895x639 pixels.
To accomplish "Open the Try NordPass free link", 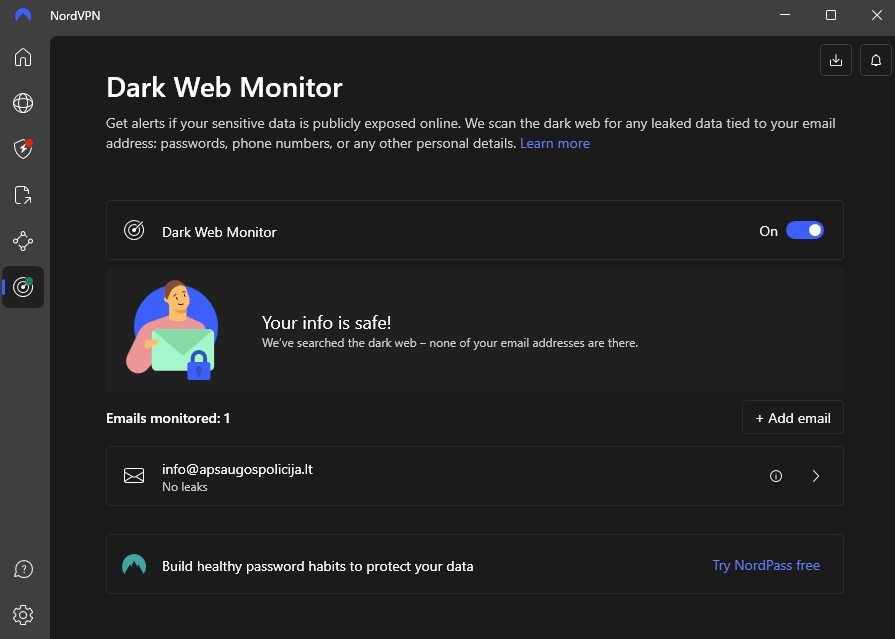I will click(766, 565).
